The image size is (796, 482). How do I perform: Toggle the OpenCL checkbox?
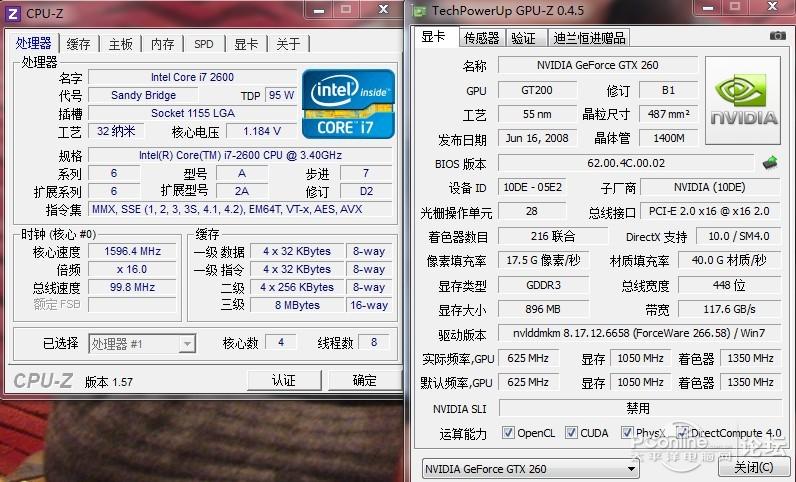pyautogui.click(x=508, y=432)
